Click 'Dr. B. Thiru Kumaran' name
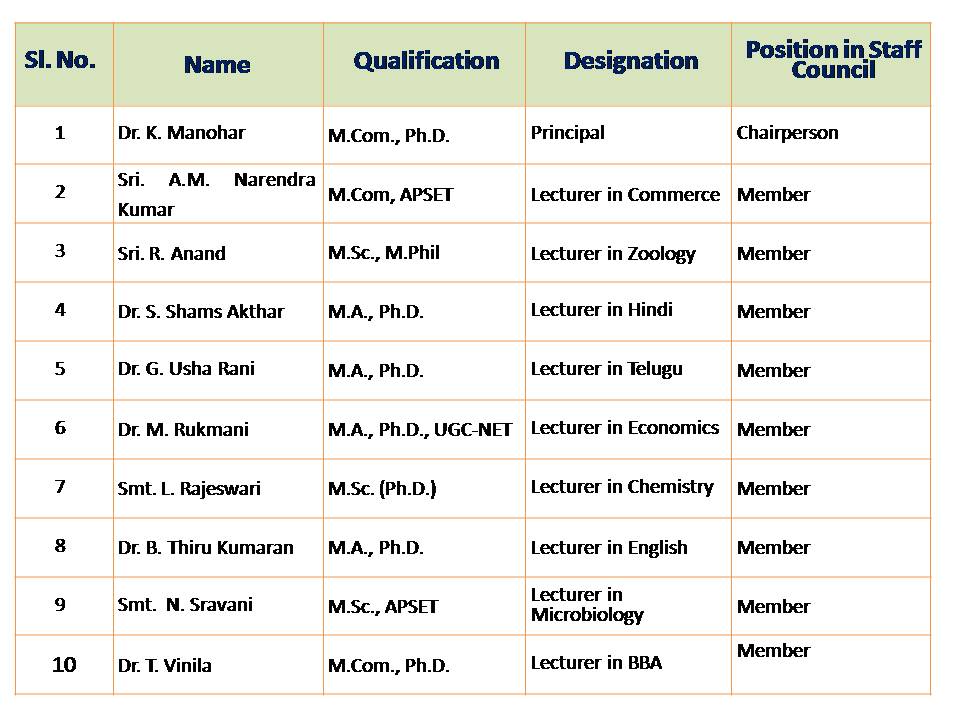 206,547
